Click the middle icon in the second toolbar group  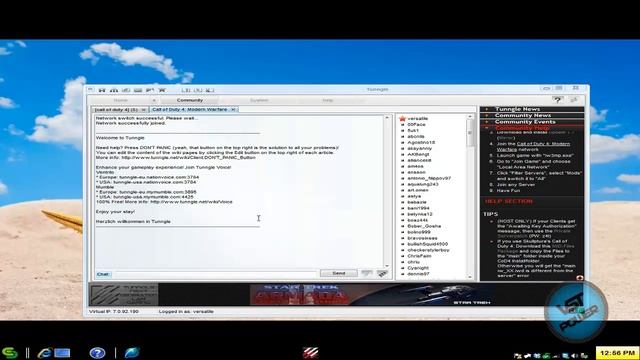coord(198,90)
